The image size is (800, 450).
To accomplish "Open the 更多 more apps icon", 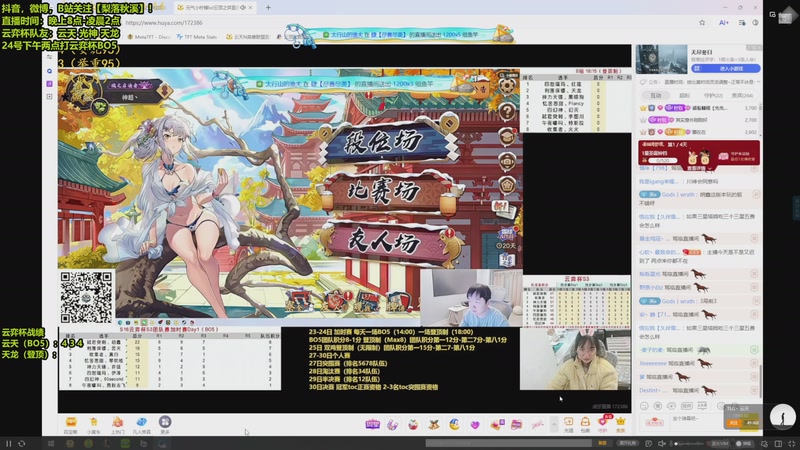I will click(165, 424).
